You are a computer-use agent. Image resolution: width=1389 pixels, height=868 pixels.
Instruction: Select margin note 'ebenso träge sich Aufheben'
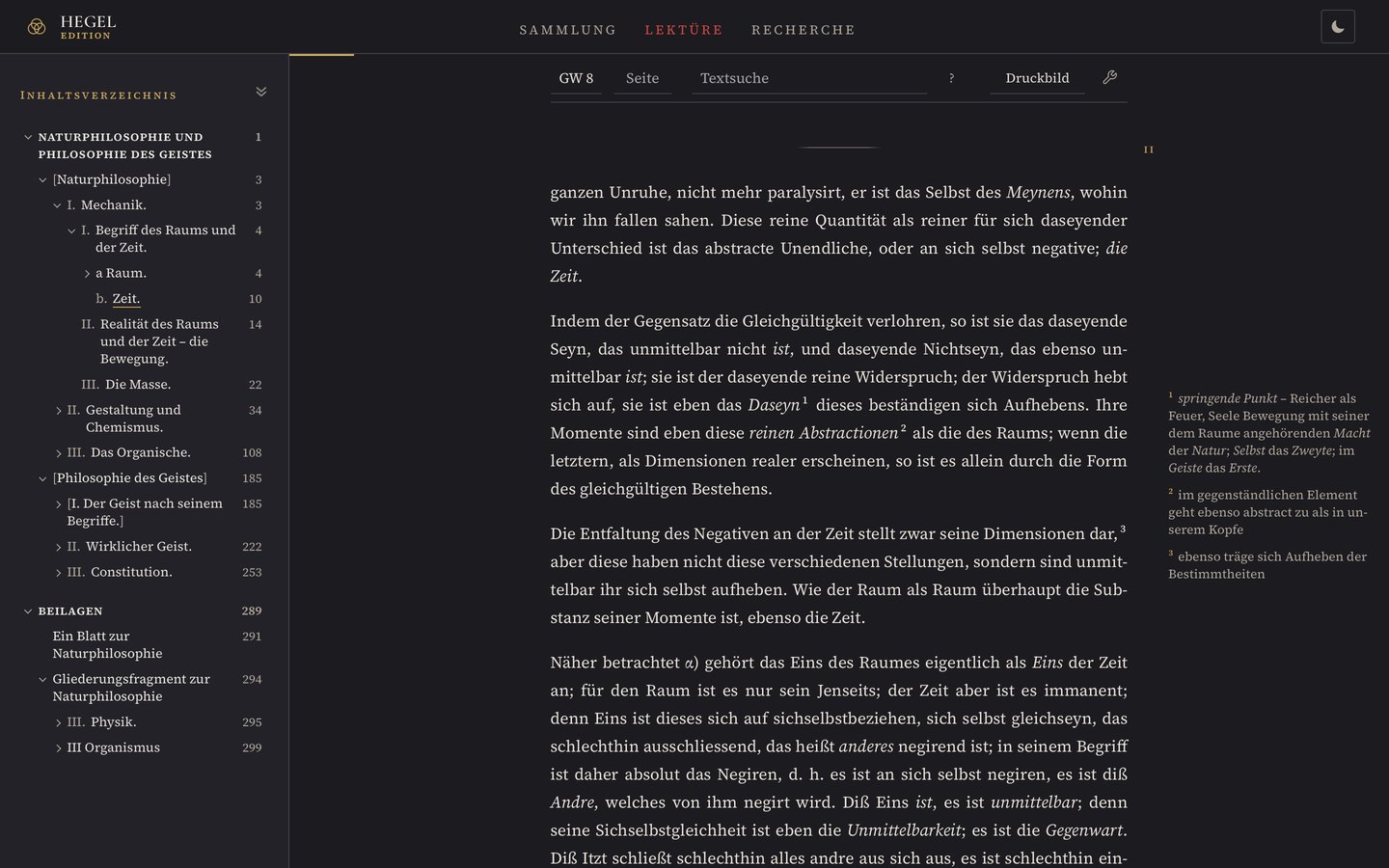point(1267,564)
